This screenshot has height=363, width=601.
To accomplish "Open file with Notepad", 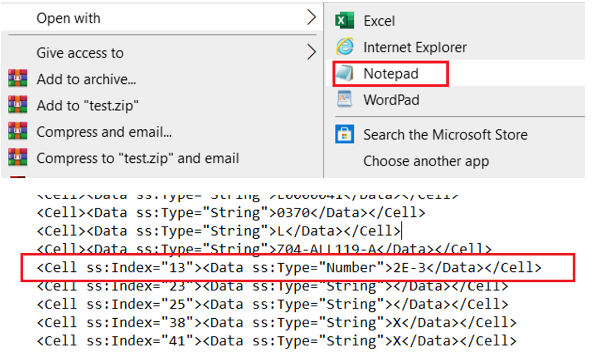I will 391,74.
